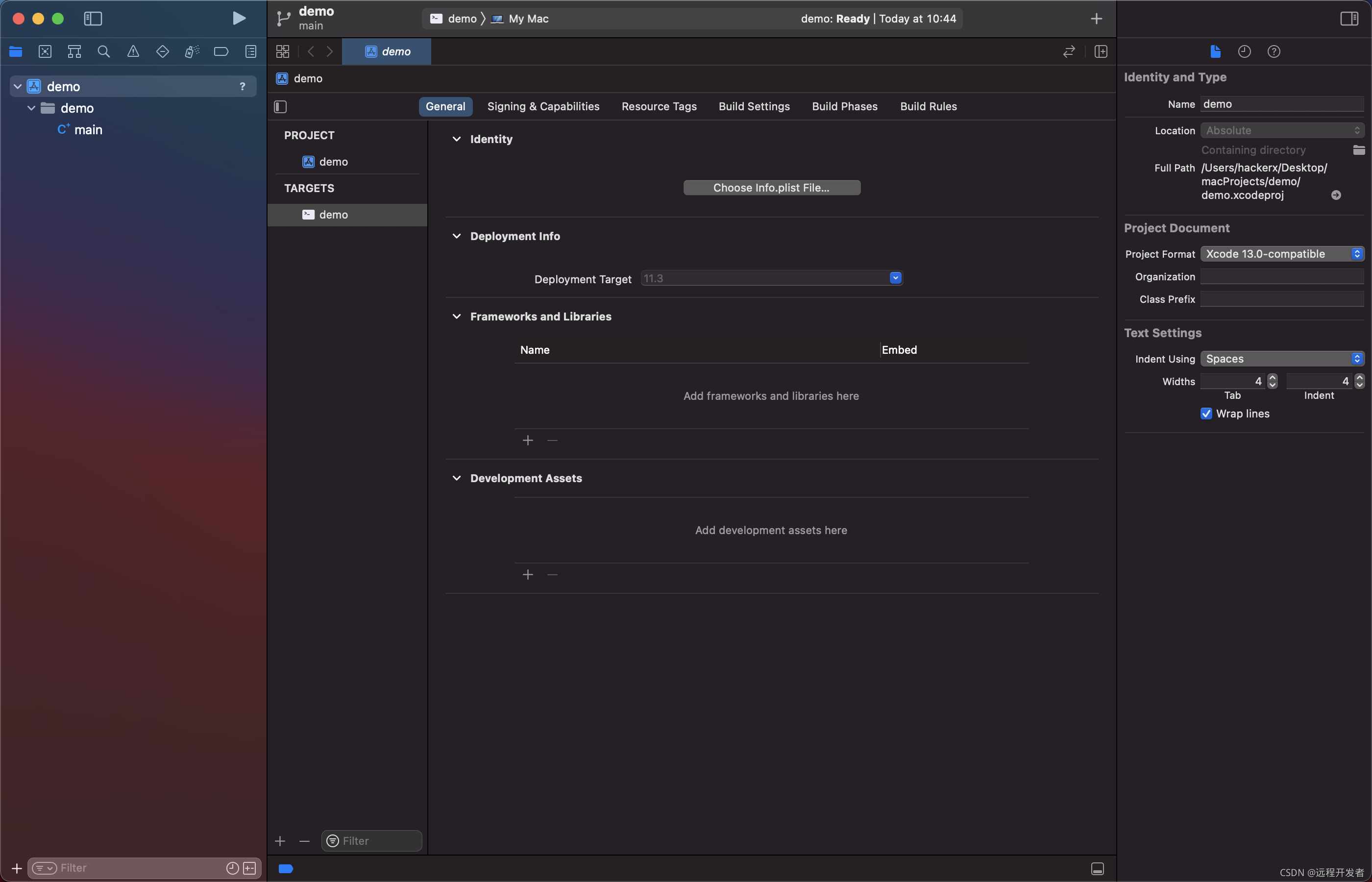Collapse the Frameworks and Libraries section
The image size is (1372, 882).
coord(456,316)
